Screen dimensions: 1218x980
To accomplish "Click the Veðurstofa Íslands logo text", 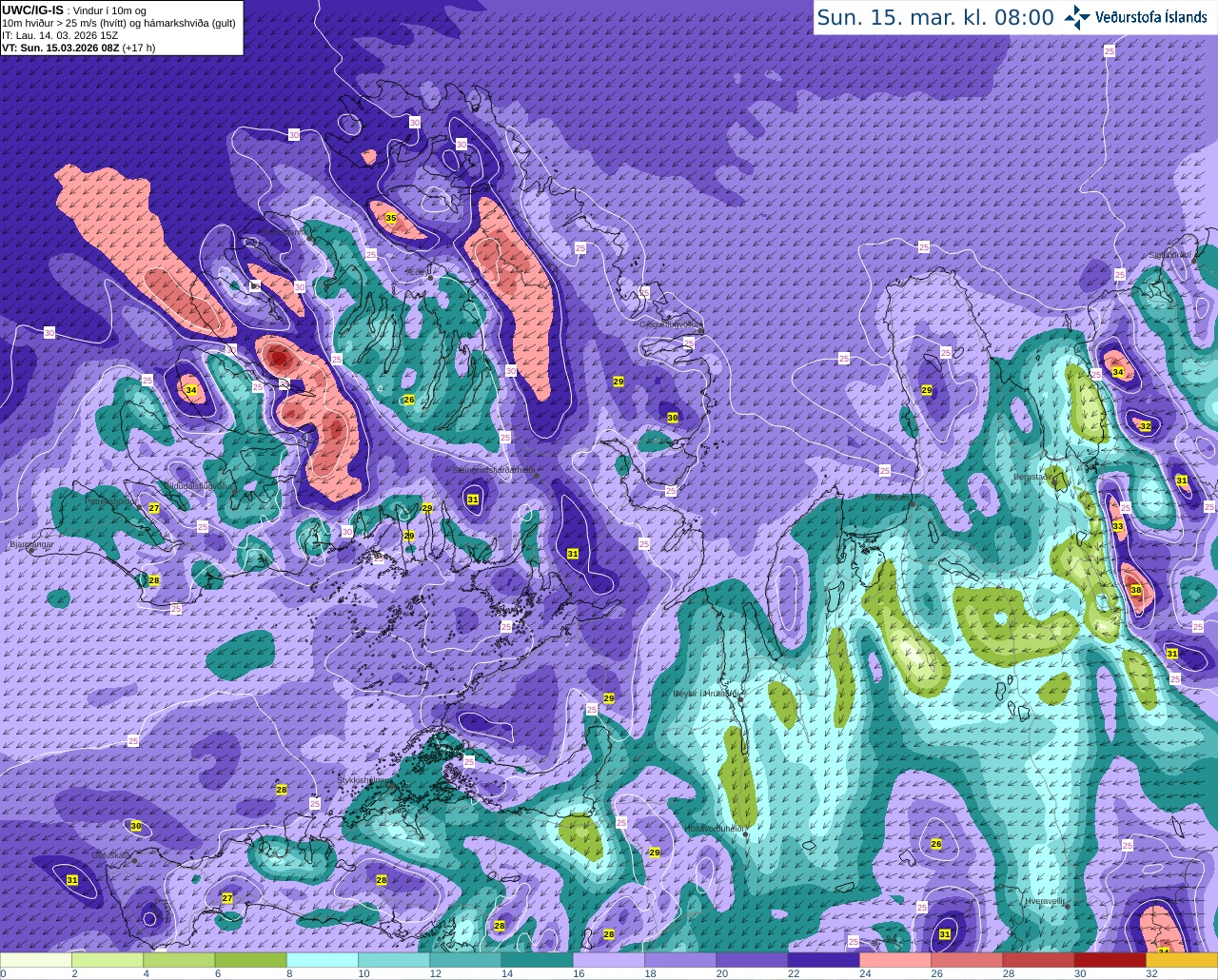I will pos(1150,17).
